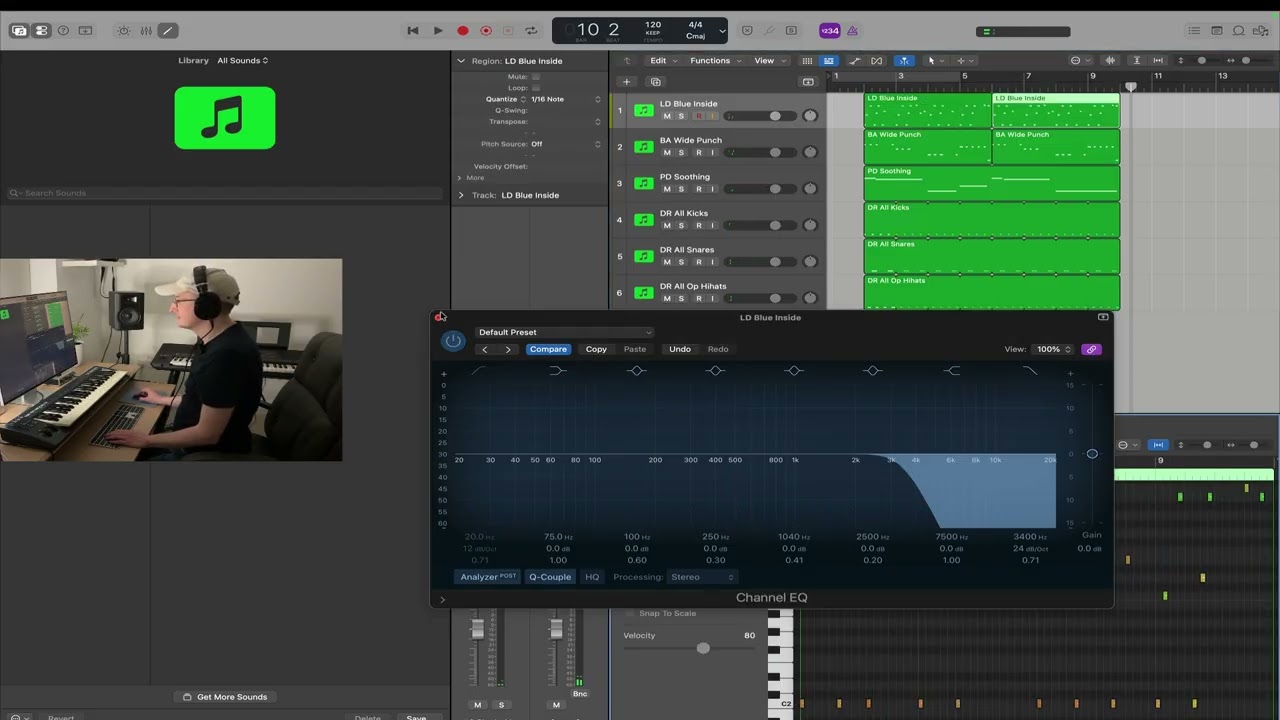This screenshot has width=1280, height=720.
Task: Enable the region Loop checkbox
Action: pos(536,88)
